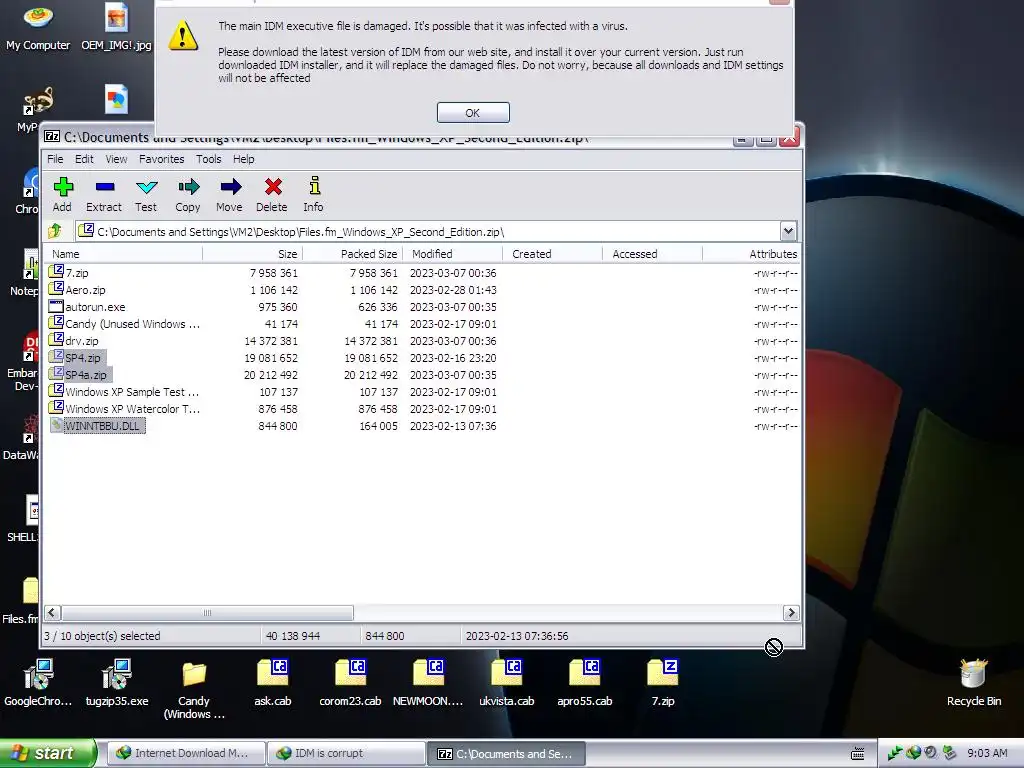Go up one folder level icon
The image size is (1024, 768).
tap(55, 231)
